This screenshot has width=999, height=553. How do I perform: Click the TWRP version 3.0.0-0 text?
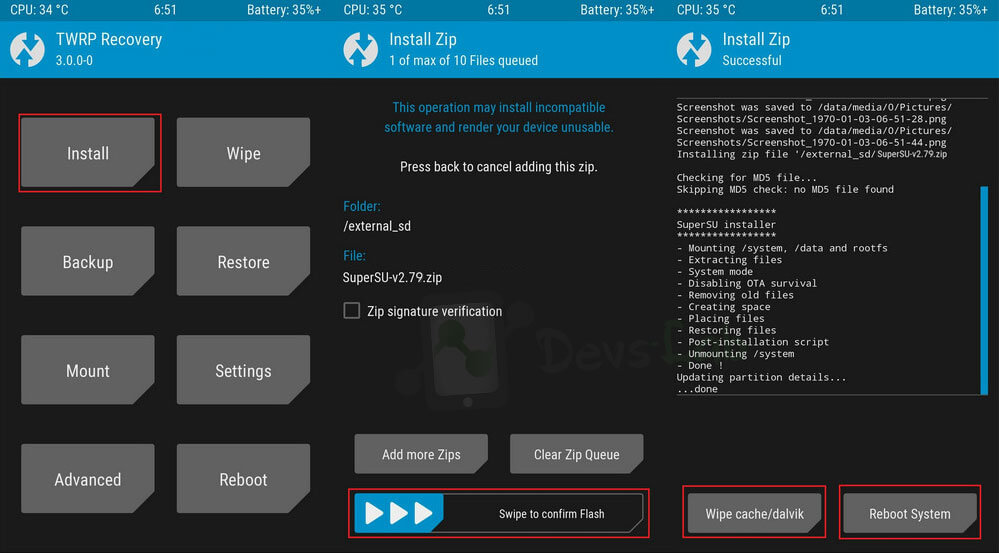[x=75, y=61]
